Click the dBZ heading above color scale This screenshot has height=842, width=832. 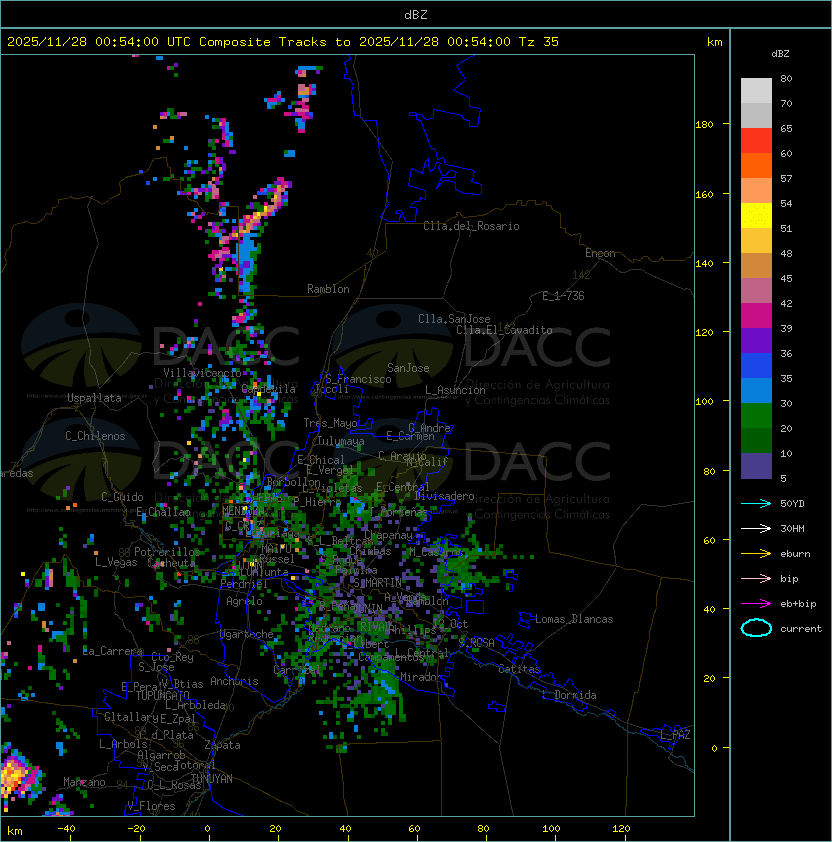coord(780,54)
